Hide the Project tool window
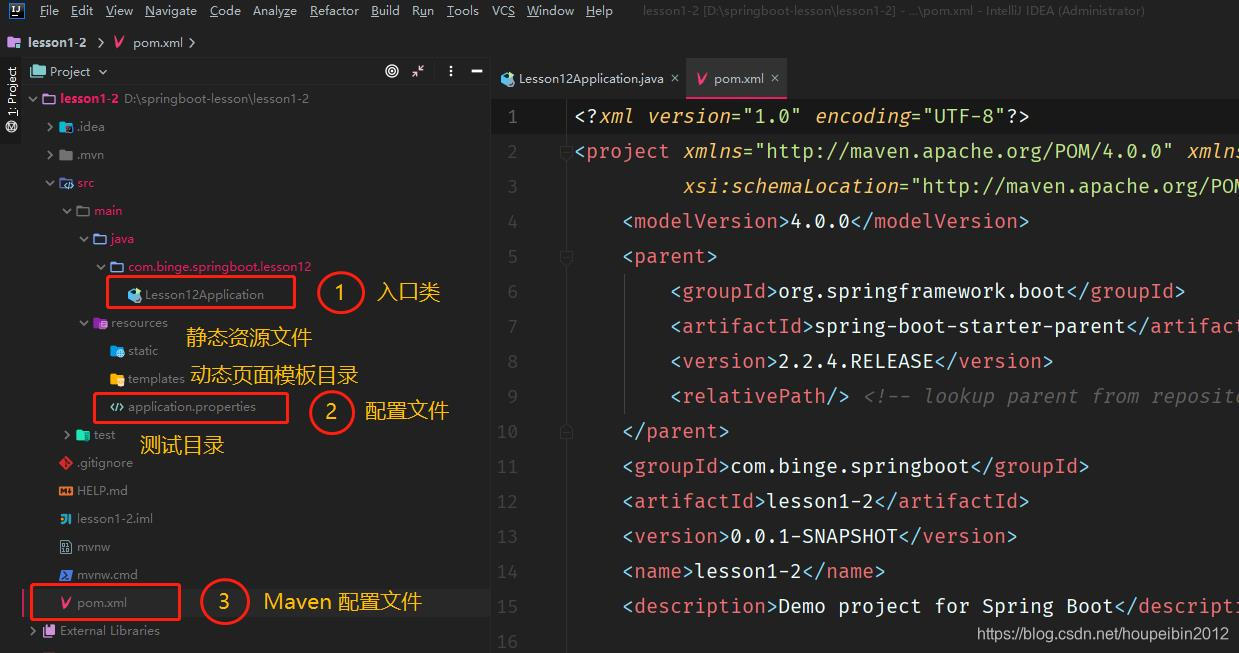1239x653 pixels. pos(478,71)
